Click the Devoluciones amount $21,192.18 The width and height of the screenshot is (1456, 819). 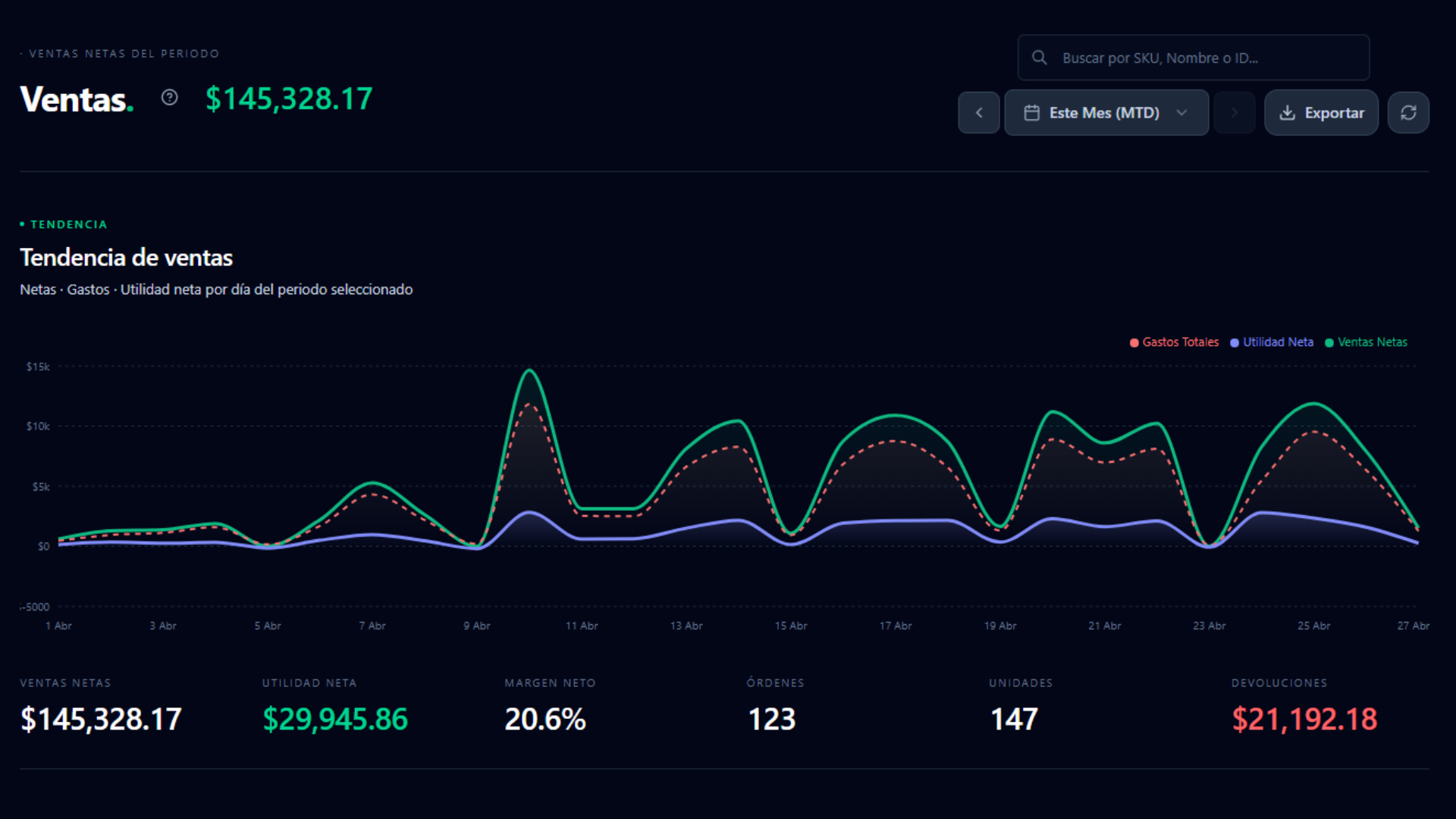(x=1304, y=719)
